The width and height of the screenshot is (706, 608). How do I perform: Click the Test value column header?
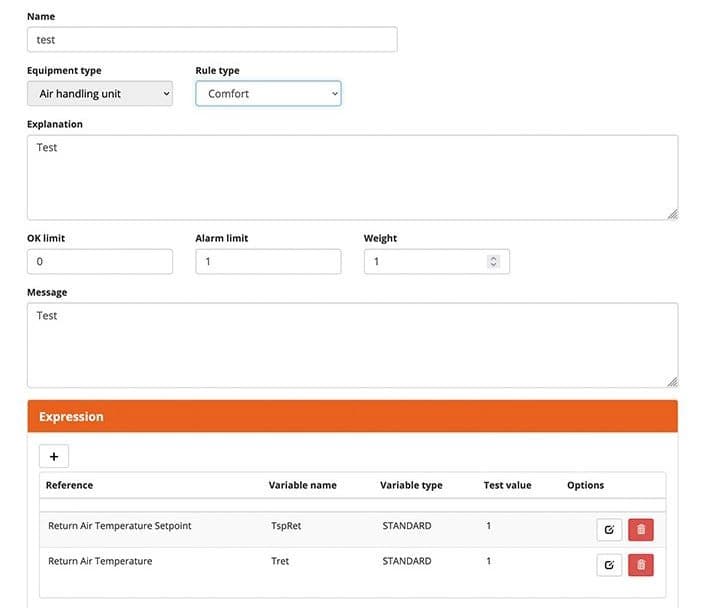coord(507,485)
